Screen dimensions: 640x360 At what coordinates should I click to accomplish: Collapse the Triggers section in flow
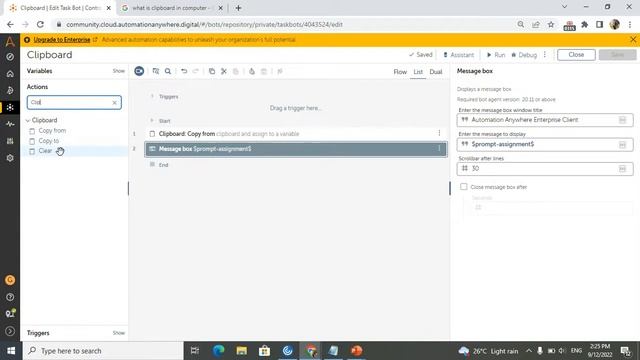tap(152, 96)
